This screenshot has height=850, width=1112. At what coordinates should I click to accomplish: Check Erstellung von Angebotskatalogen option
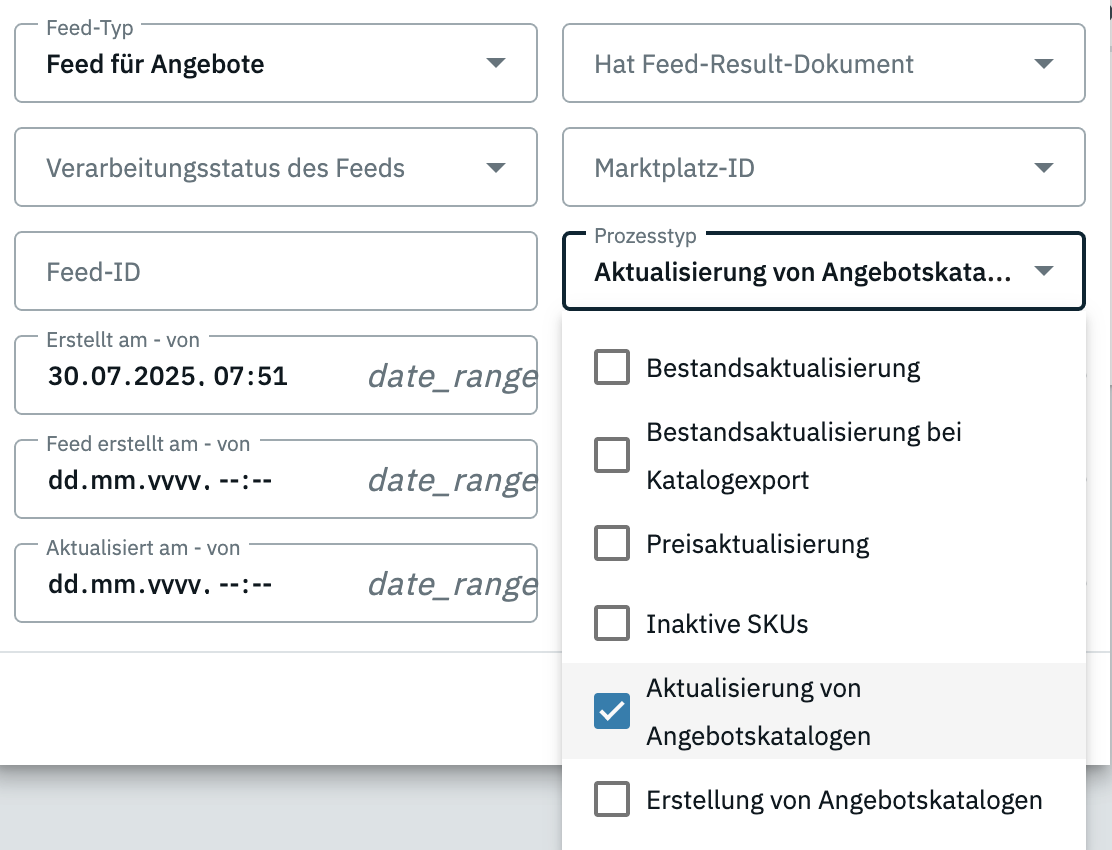[x=612, y=800]
